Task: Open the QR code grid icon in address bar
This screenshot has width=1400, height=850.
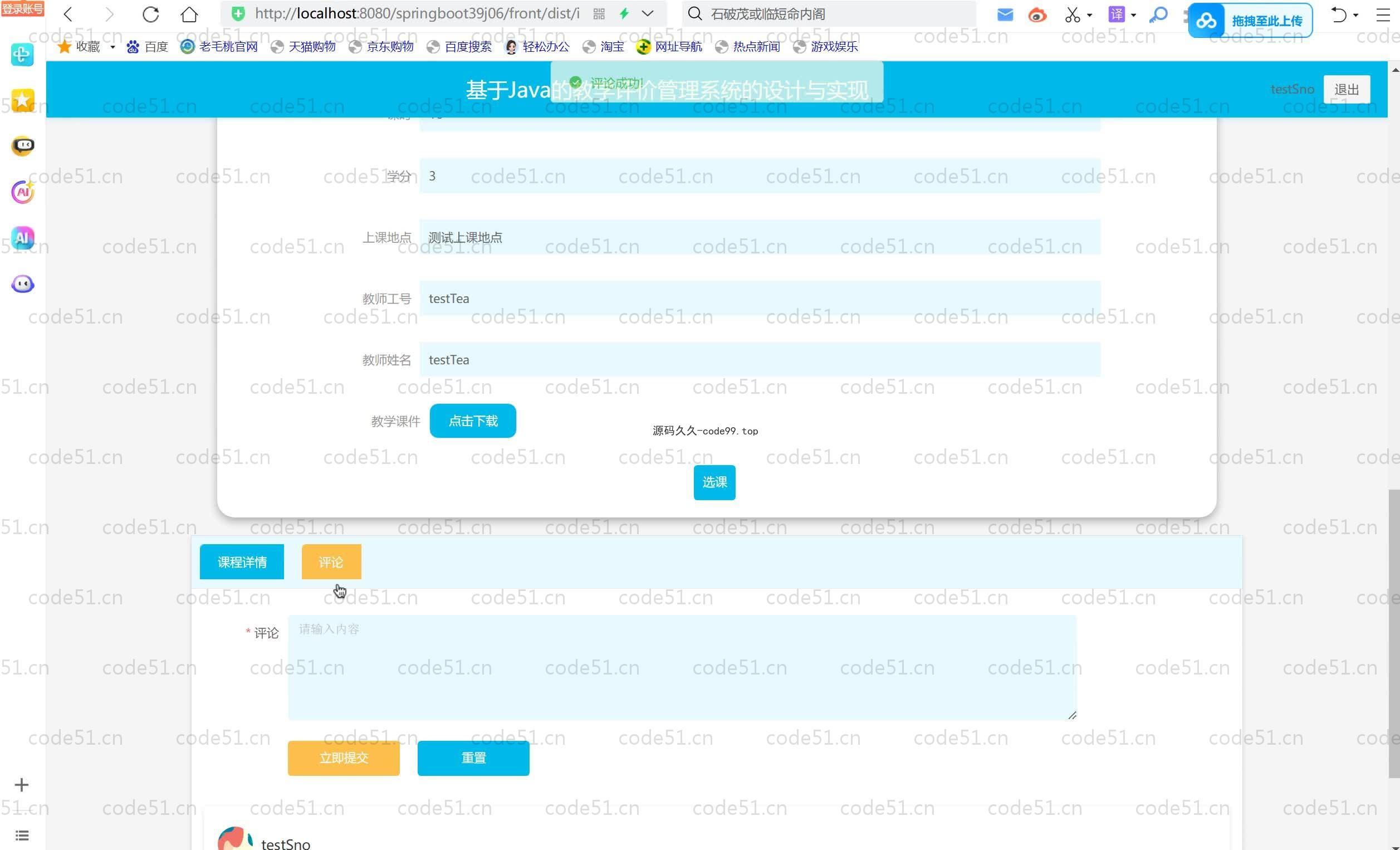Action: coord(599,14)
